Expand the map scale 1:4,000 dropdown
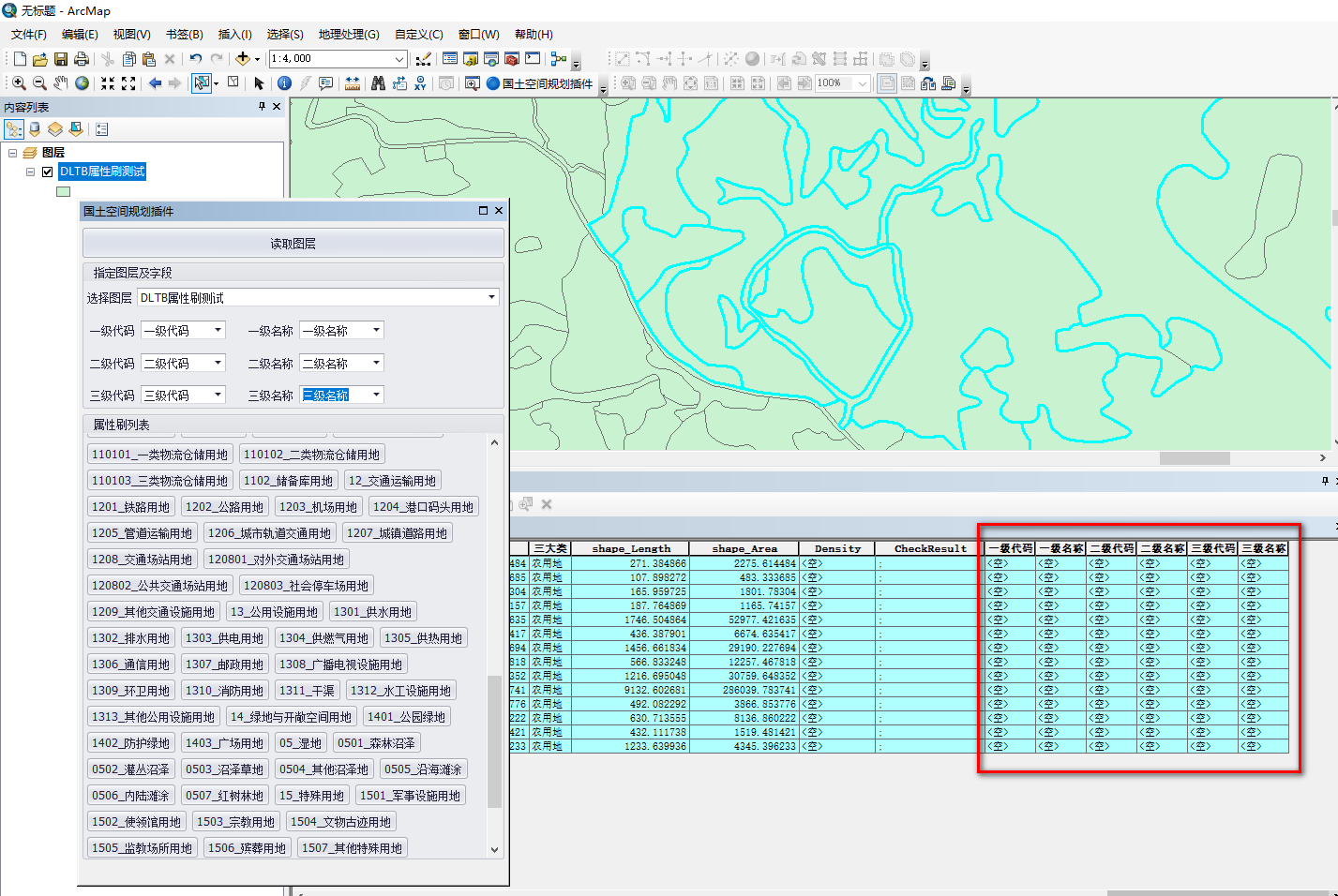 398,59
